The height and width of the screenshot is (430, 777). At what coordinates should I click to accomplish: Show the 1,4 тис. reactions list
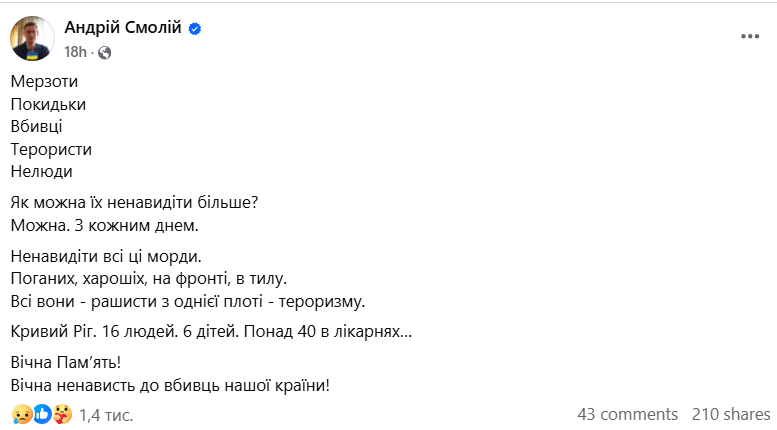pos(105,414)
